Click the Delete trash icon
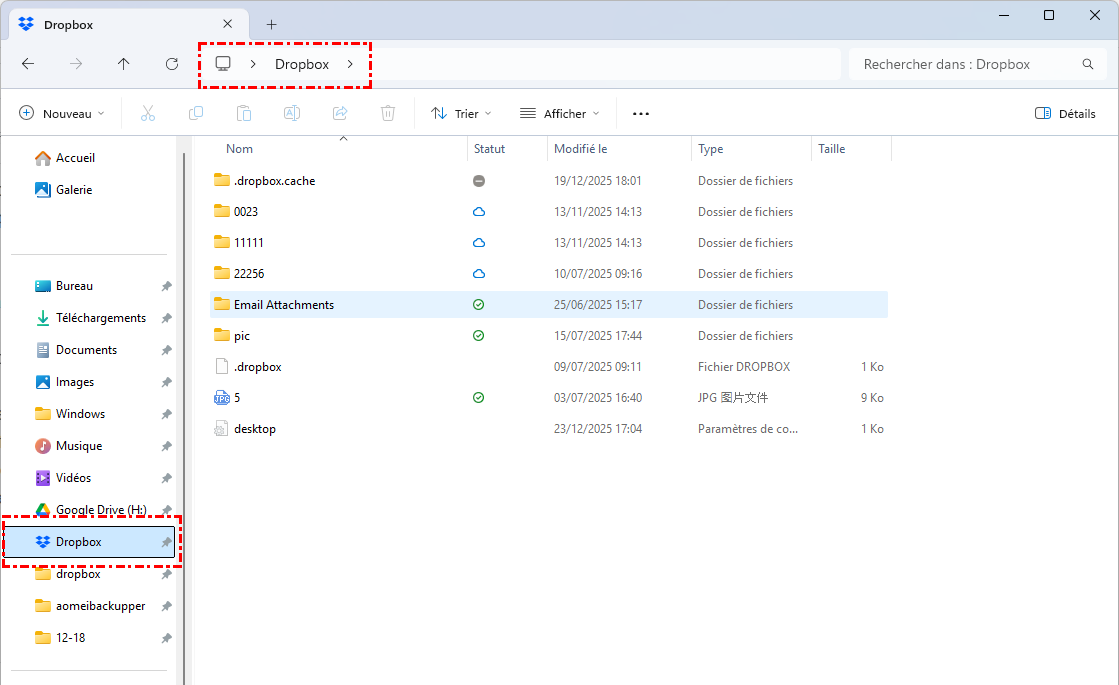Image resolution: width=1119 pixels, height=685 pixels. 388,114
